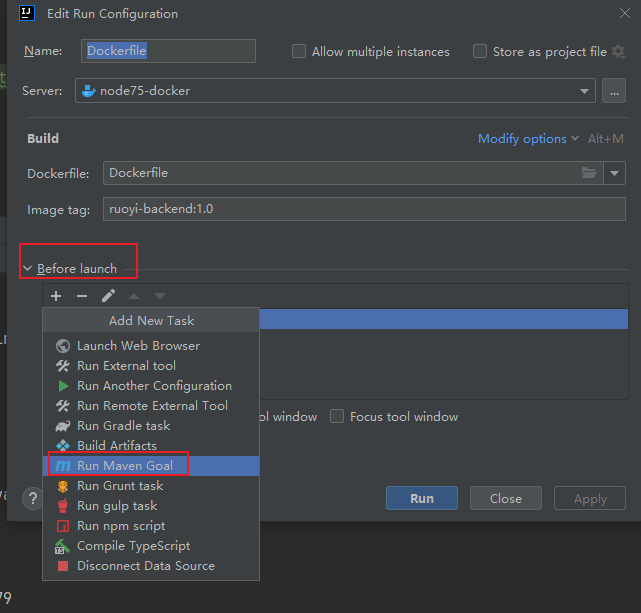The image size is (641, 613).
Task: Click the server browse ellipsis button
Action: click(x=614, y=91)
